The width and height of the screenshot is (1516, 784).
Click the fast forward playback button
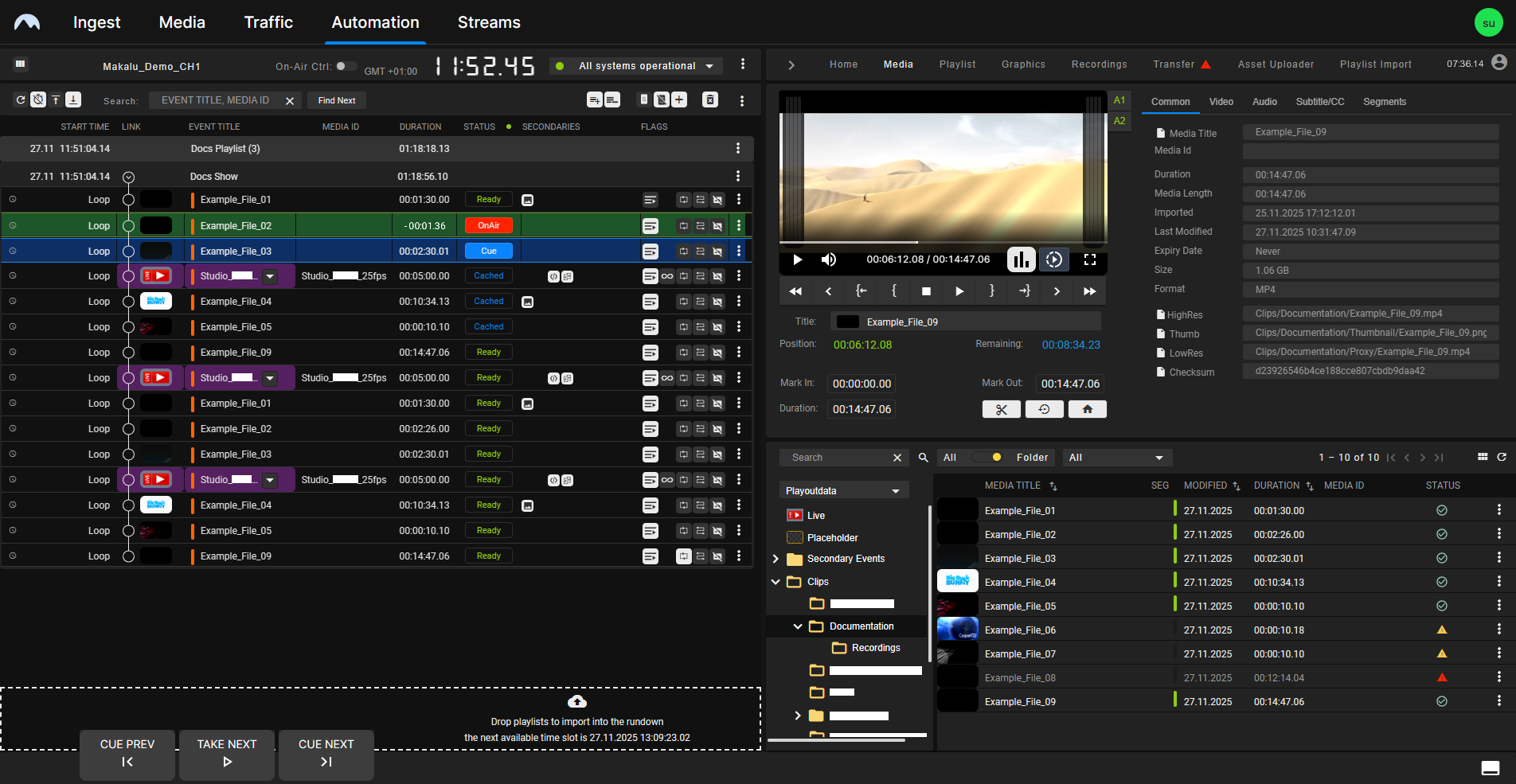click(x=1089, y=291)
